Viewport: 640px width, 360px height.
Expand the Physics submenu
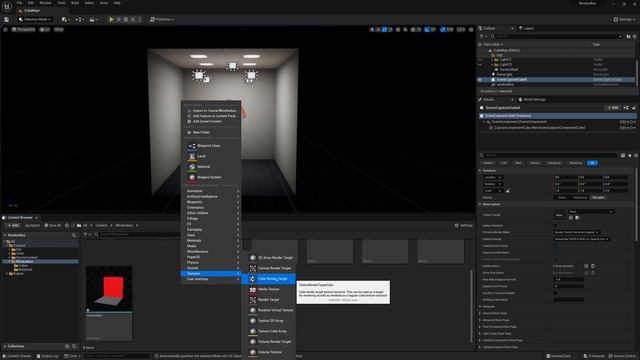(x=211, y=263)
